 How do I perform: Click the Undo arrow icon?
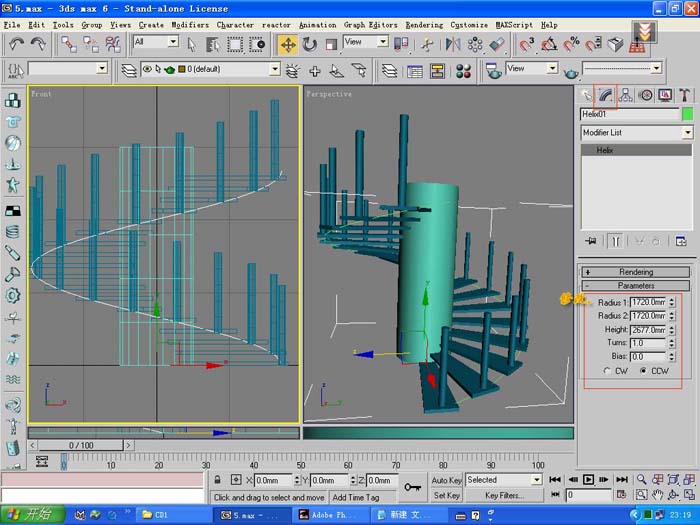16,44
